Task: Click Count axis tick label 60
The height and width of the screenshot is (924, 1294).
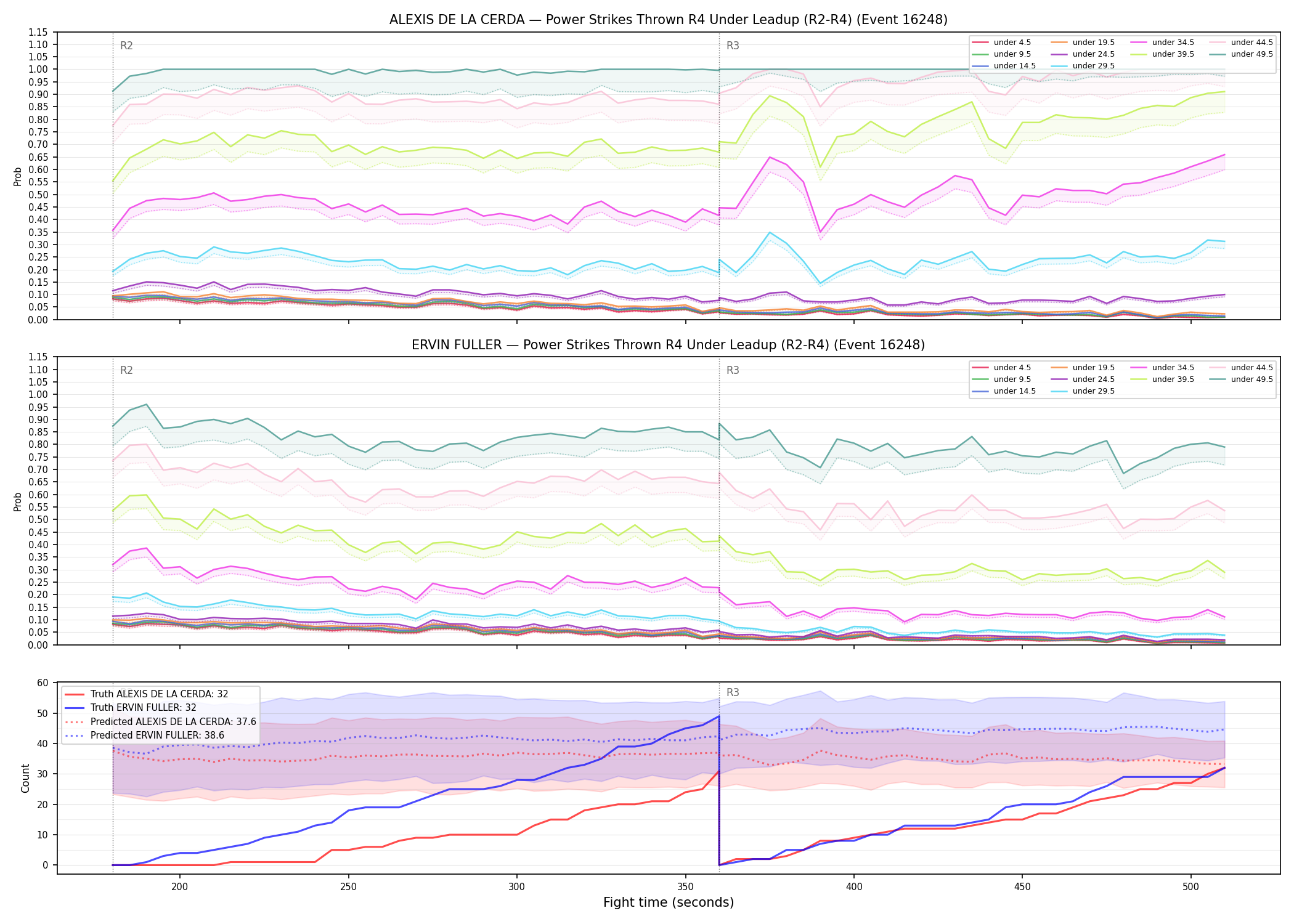Action: [43, 683]
